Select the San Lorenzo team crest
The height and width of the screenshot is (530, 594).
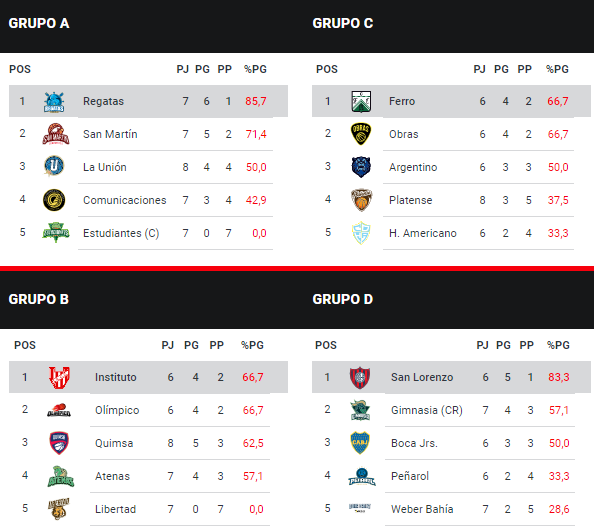360,377
